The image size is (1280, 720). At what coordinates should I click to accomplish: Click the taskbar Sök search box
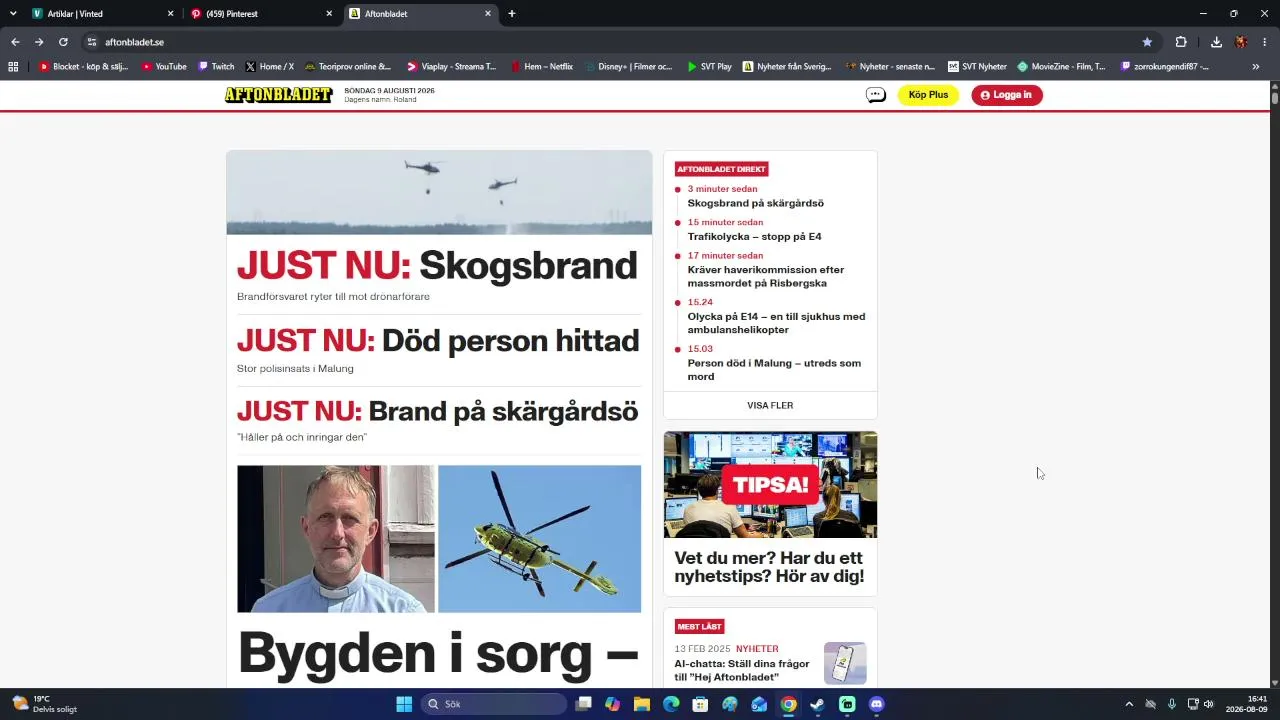[x=494, y=704]
